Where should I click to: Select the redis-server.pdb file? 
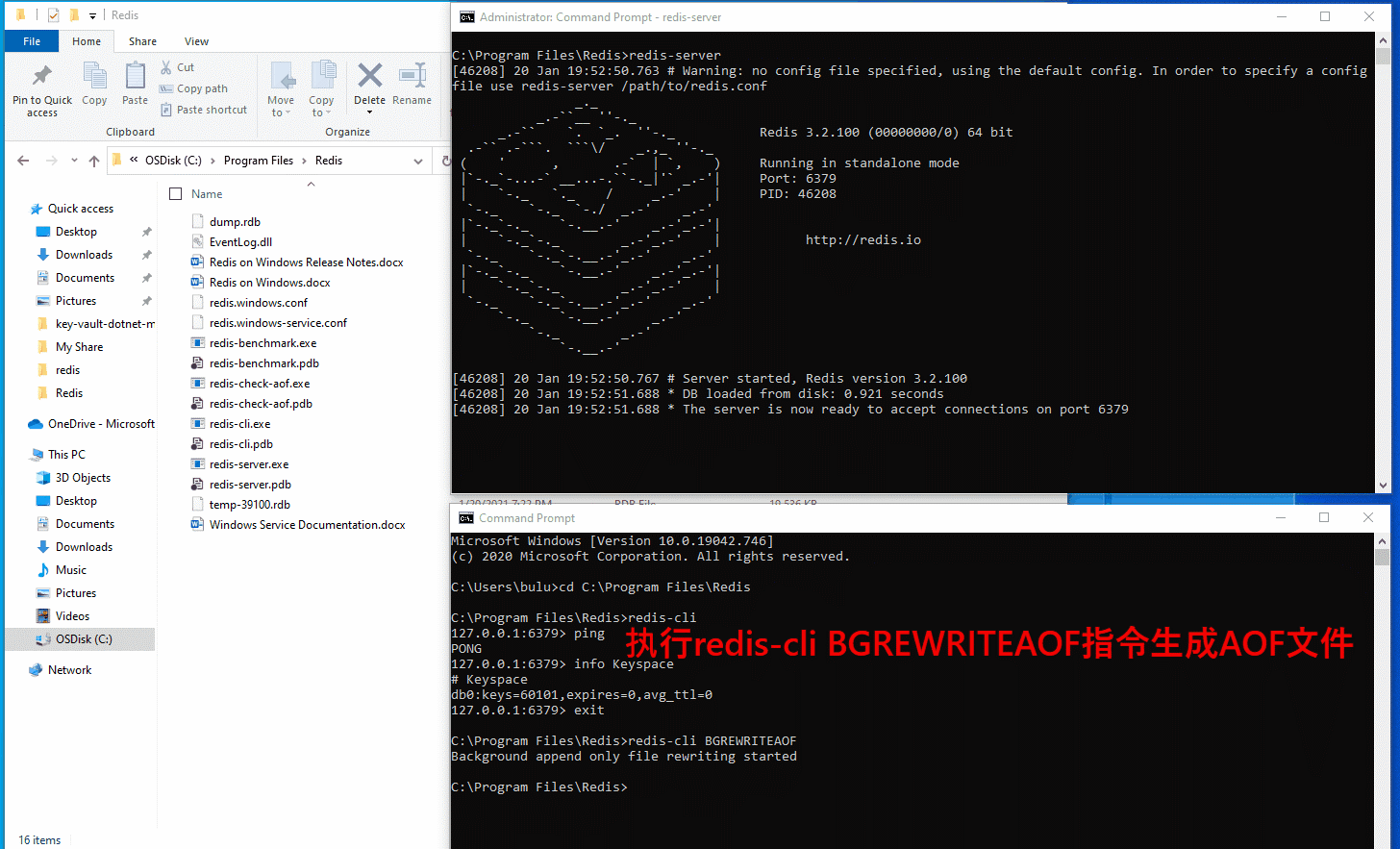(250, 485)
